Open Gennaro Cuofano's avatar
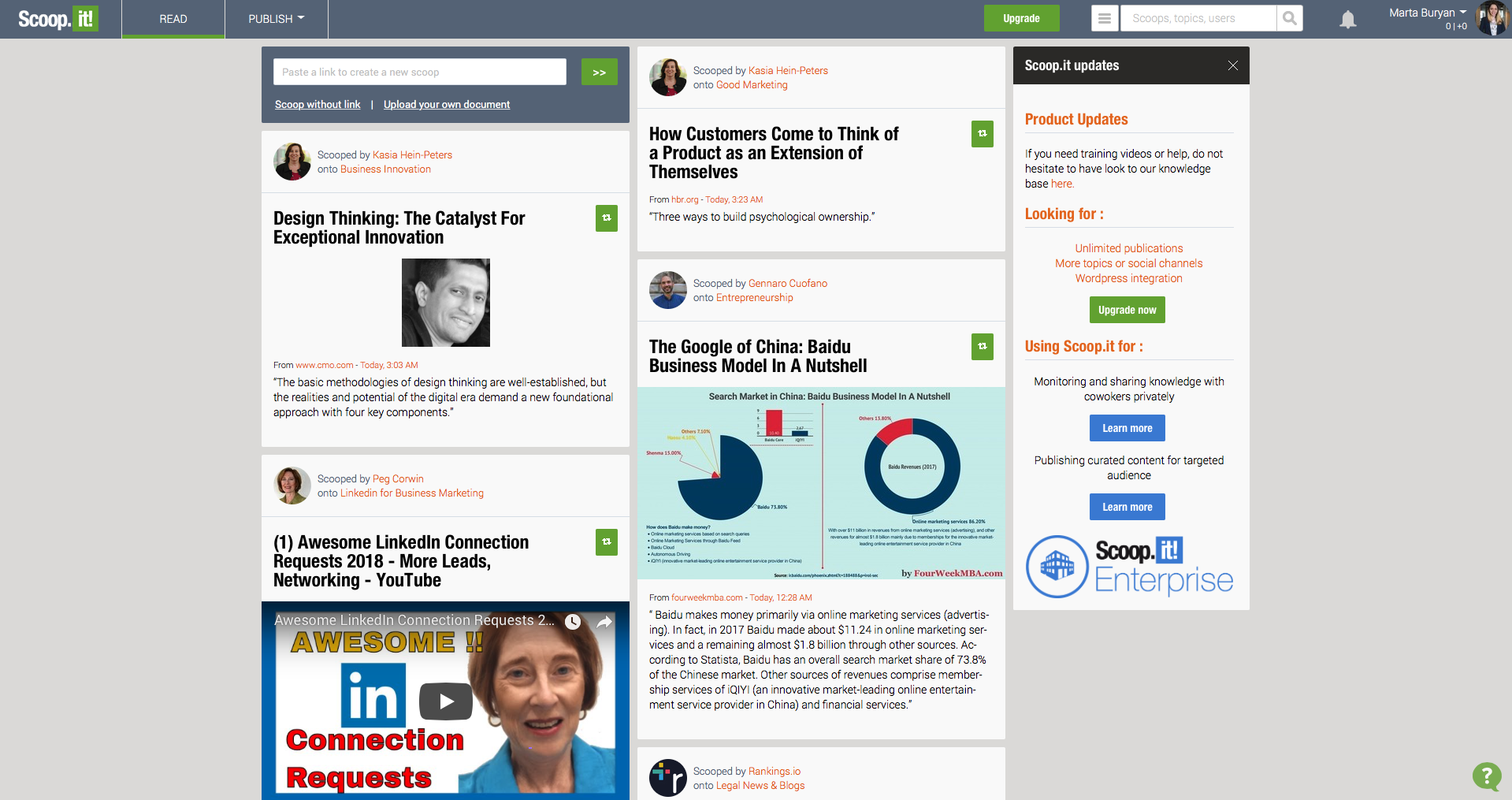 point(668,290)
